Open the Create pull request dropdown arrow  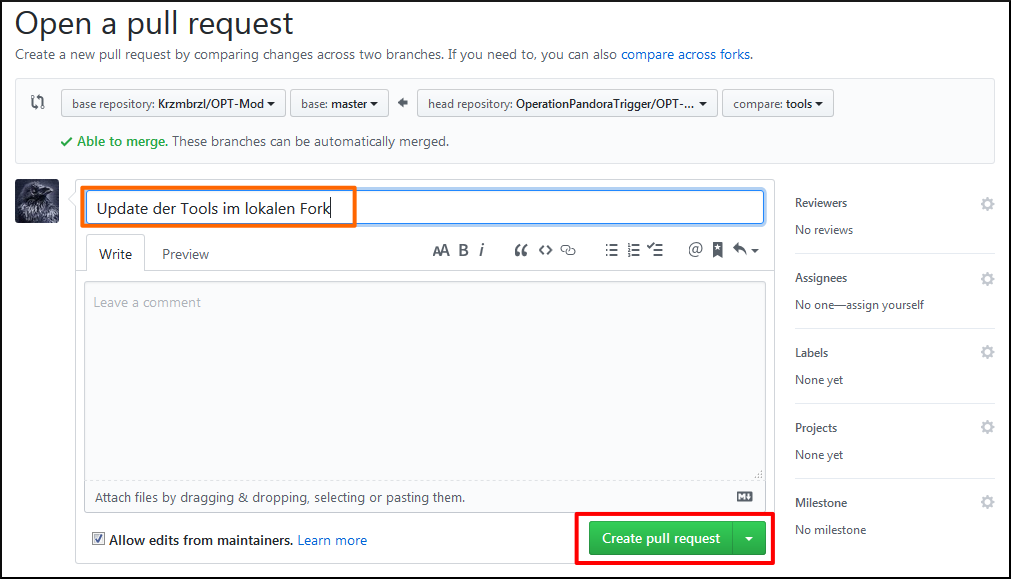pyautogui.click(x=749, y=538)
